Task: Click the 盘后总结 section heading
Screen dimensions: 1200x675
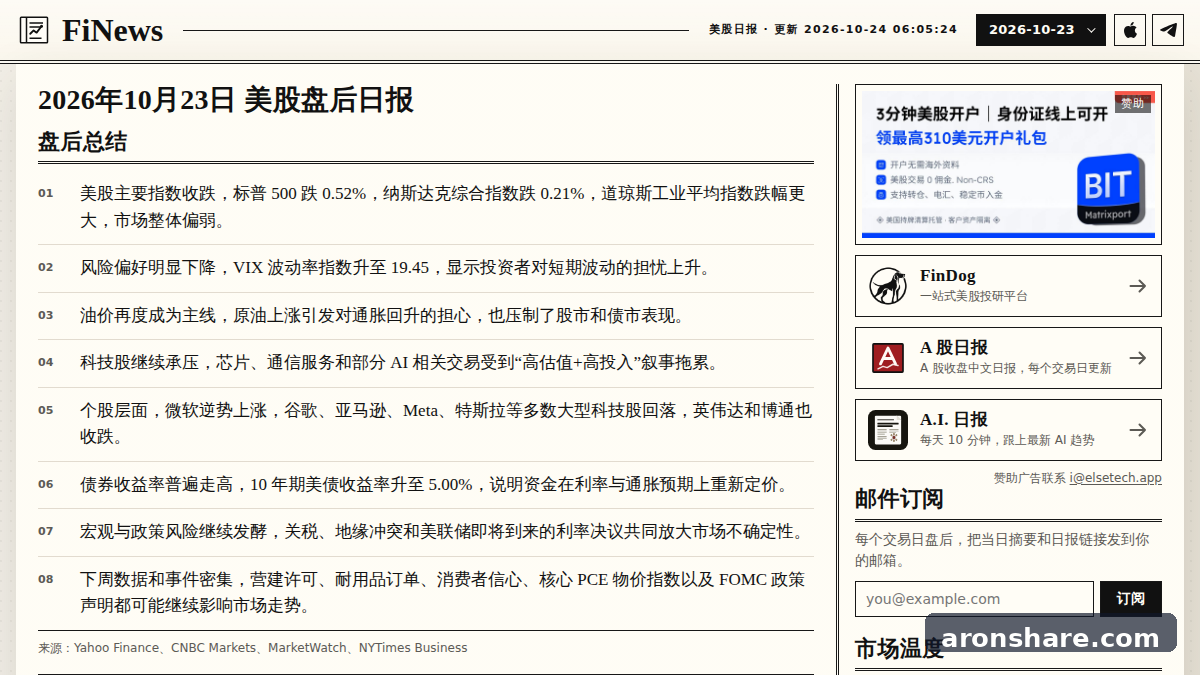Action: (82, 142)
